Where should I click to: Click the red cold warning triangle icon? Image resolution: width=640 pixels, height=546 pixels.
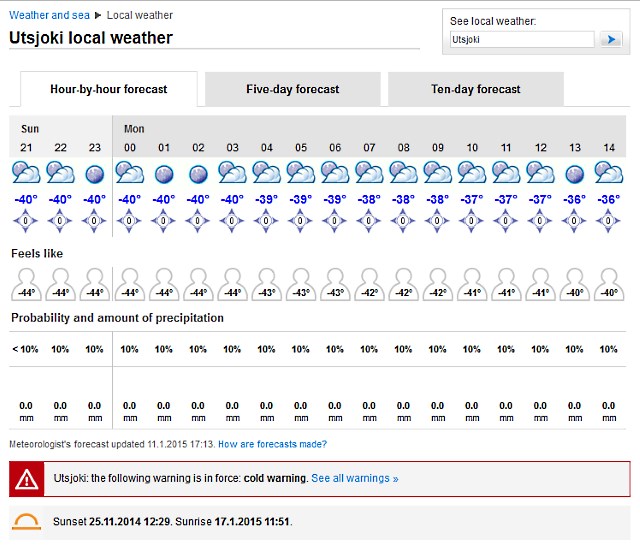(27, 479)
